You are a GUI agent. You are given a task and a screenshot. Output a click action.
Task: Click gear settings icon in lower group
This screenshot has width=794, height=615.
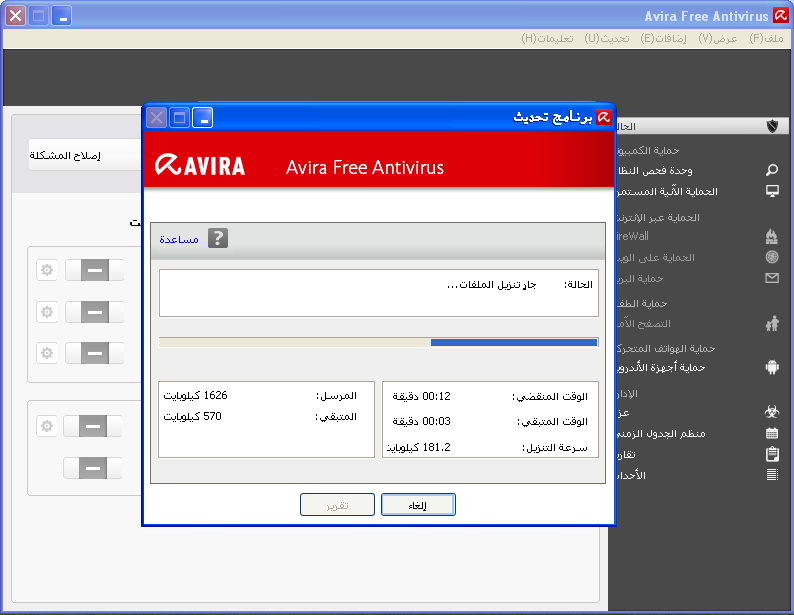point(47,426)
